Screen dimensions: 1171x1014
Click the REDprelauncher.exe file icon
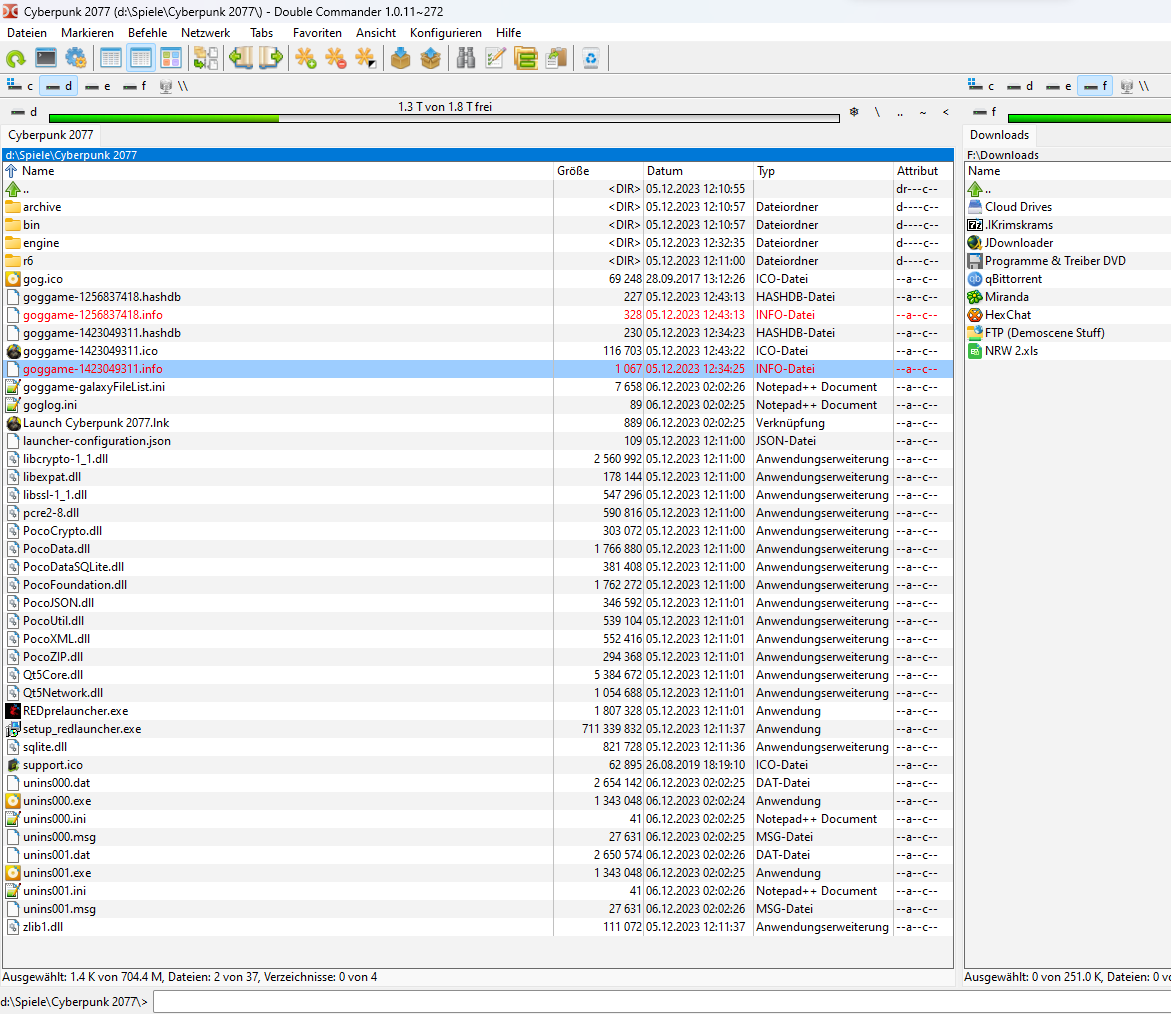tap(13, 712)
